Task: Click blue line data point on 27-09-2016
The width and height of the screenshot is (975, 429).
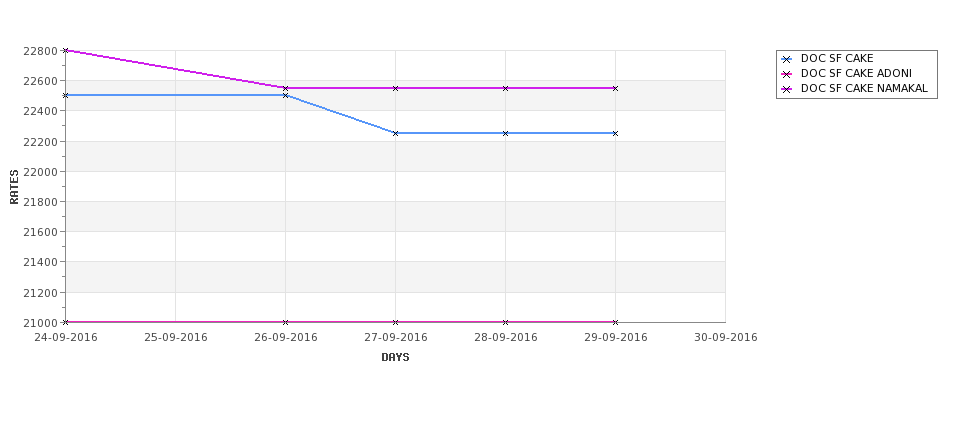Action: point(395,133)
